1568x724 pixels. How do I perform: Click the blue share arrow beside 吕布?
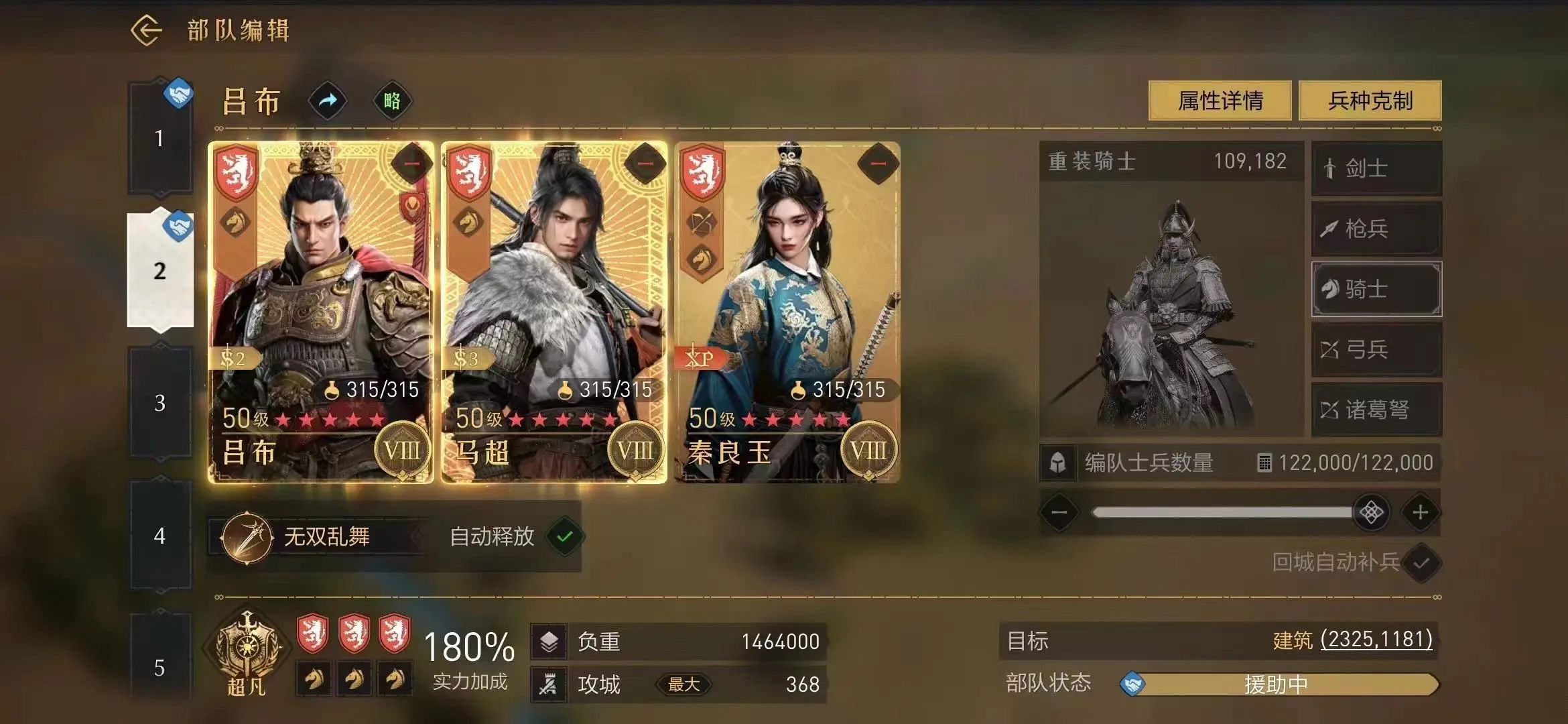coord(327,101)
